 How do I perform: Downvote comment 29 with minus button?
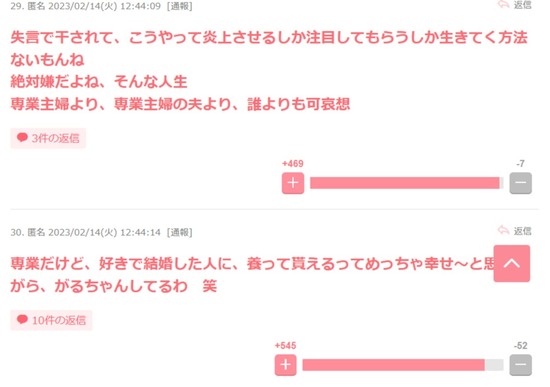coord(521,183)
